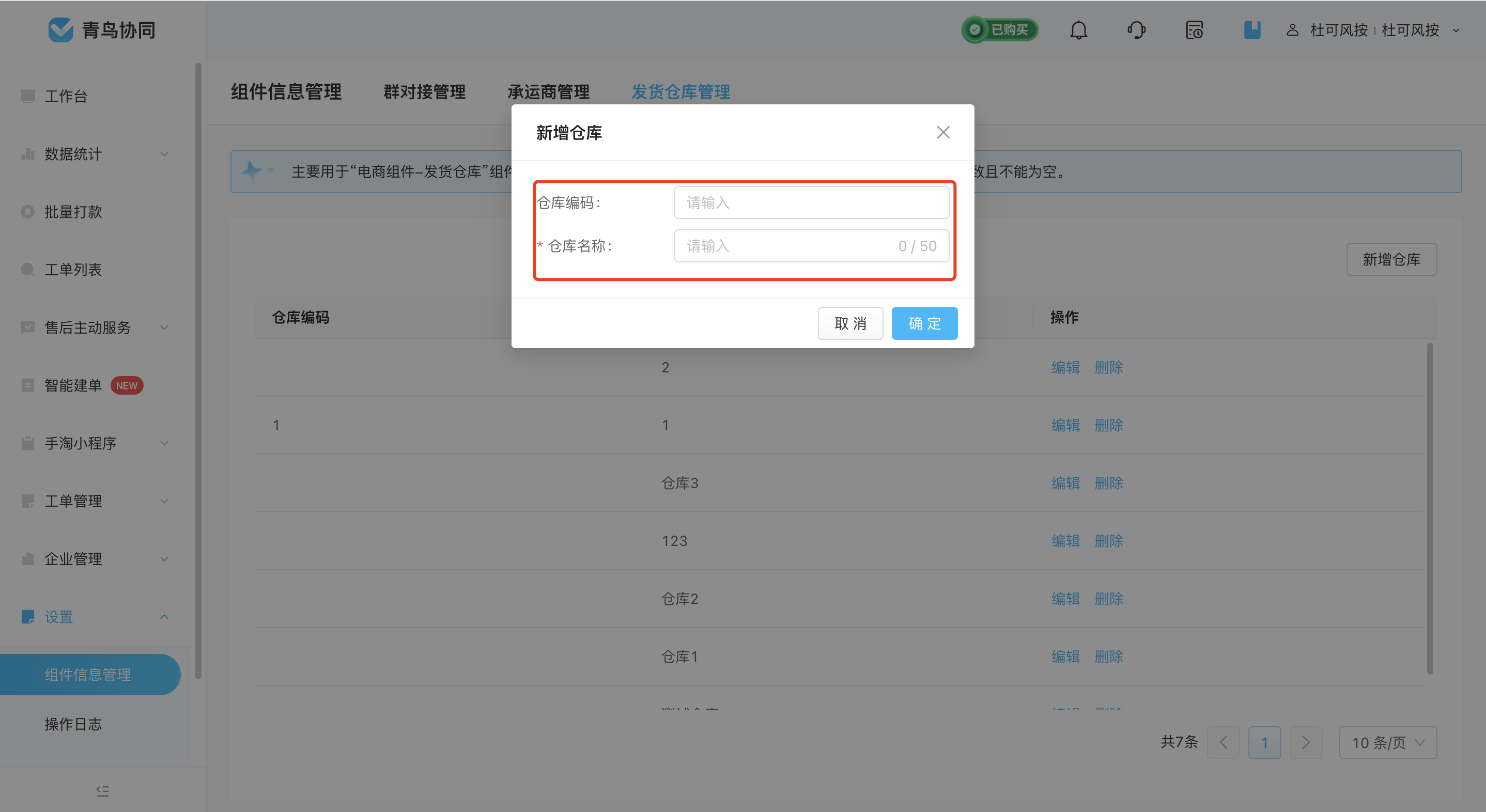Switch to the 群对接管理 tab
The image size is (1486, 812).
coord(425,92)
